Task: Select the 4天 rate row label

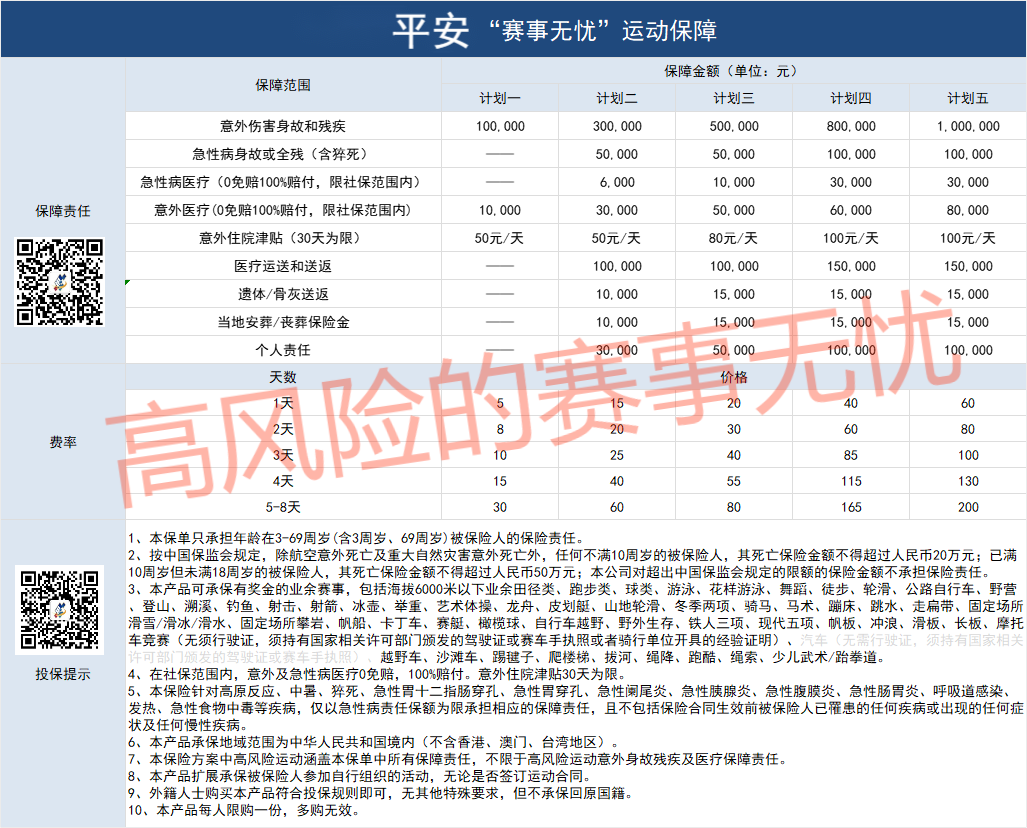Action: point(283,481)
